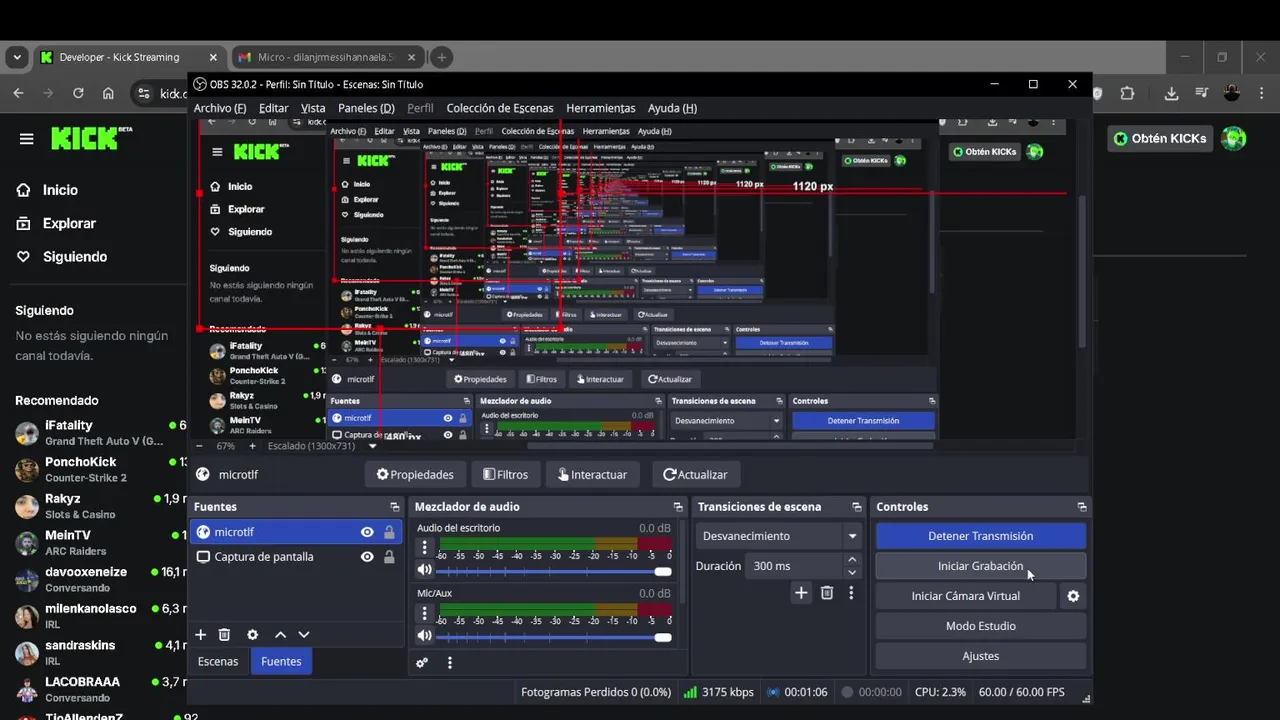Toggle lock on microtlf source
The height and width of the screenshot is (720, 1280).
tap(389, 532)
